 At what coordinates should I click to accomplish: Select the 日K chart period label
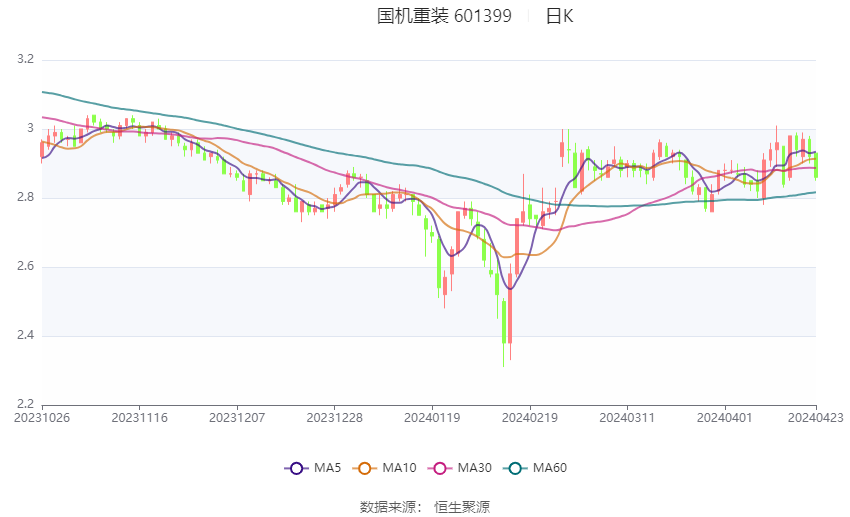[x=559, y=16]
